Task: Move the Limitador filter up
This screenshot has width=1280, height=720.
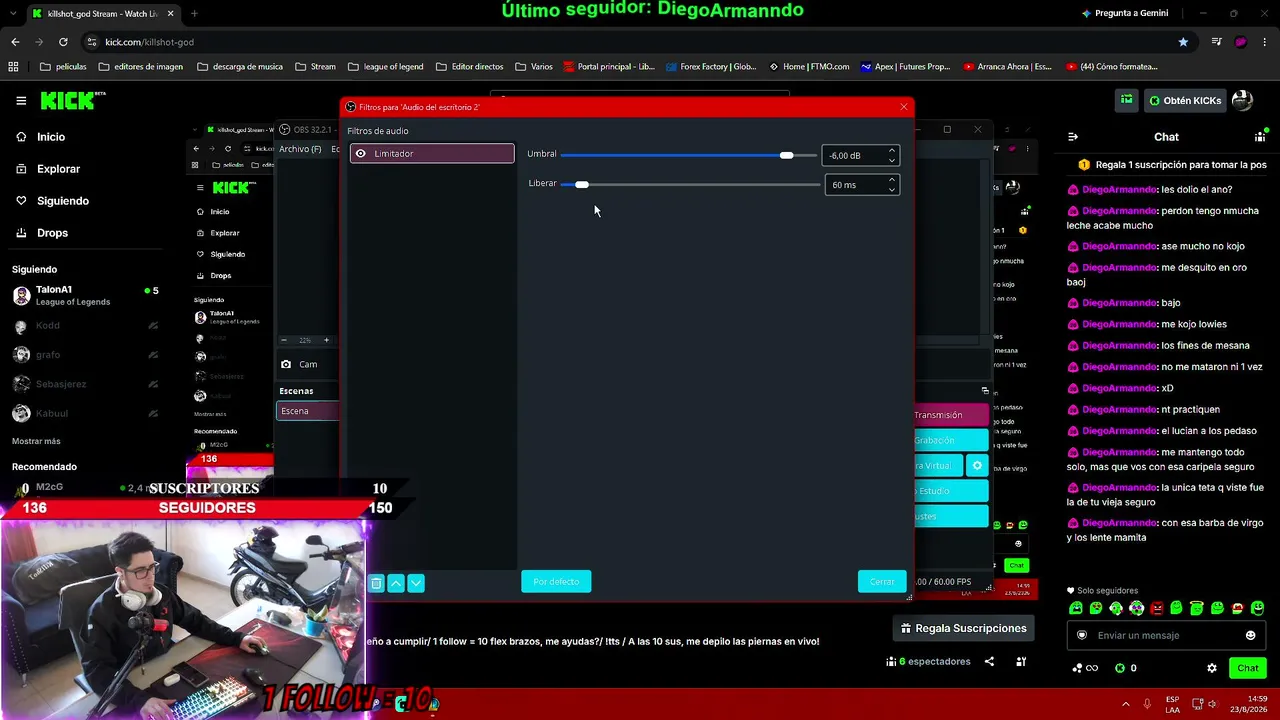Action: [x=396, y=583]
